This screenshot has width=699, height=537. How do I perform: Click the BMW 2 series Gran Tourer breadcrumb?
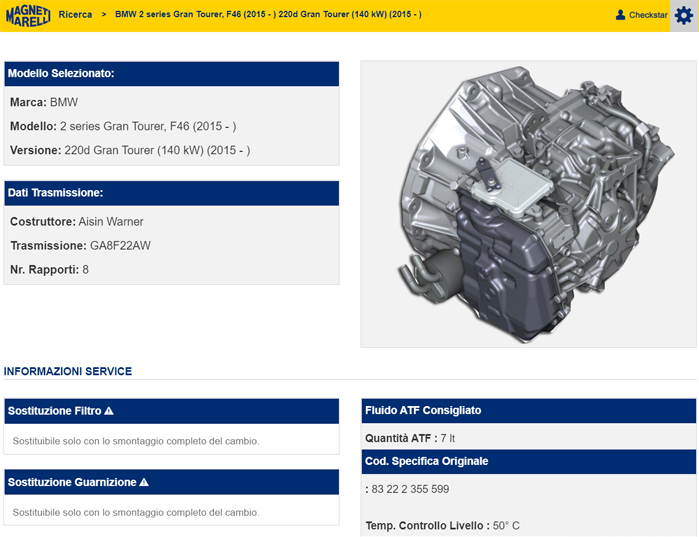click(268, 14)
